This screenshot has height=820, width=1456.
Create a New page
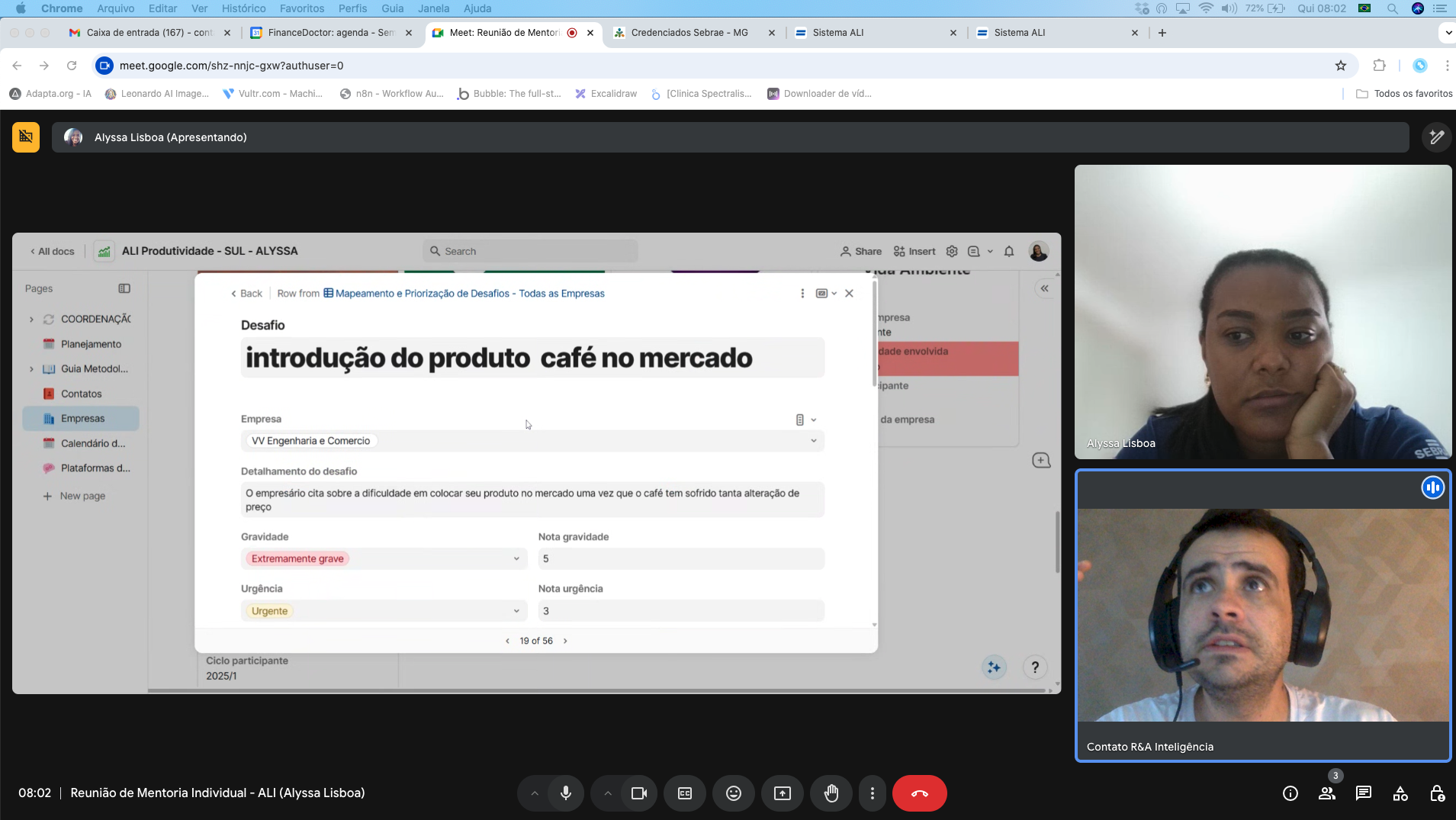(x=74, y=497)
